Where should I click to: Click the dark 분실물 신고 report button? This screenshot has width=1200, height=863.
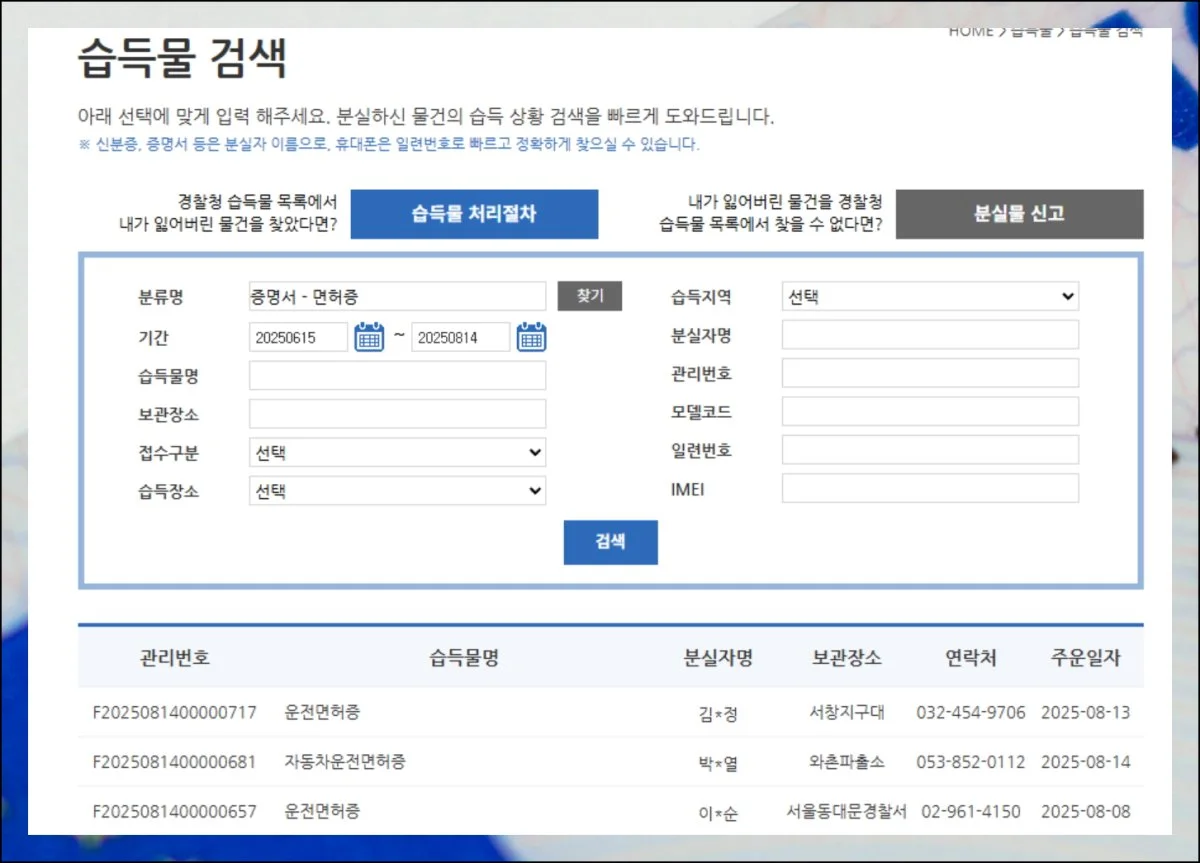[x=1019, y=214]
